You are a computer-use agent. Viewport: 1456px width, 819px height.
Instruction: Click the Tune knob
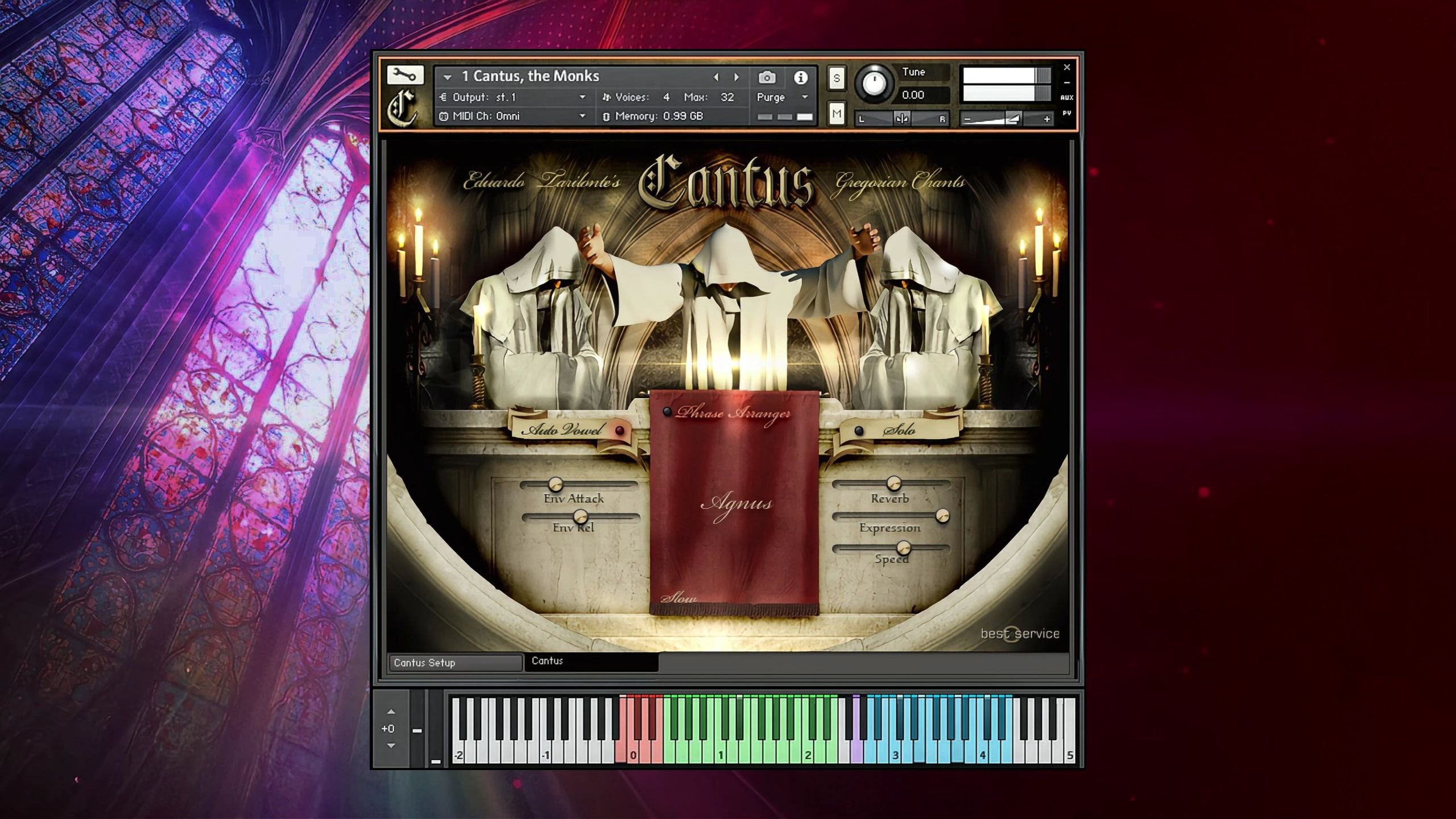874,83
